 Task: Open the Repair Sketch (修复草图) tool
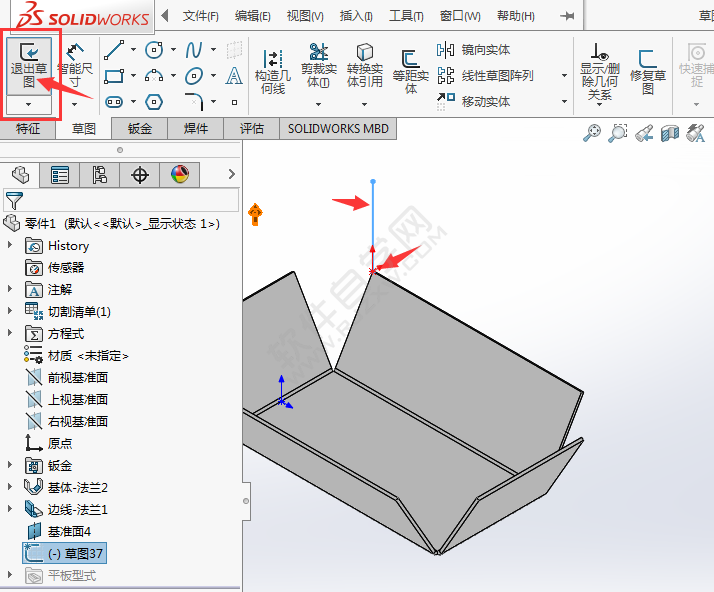pyautogui.click(x=647, y=72)
